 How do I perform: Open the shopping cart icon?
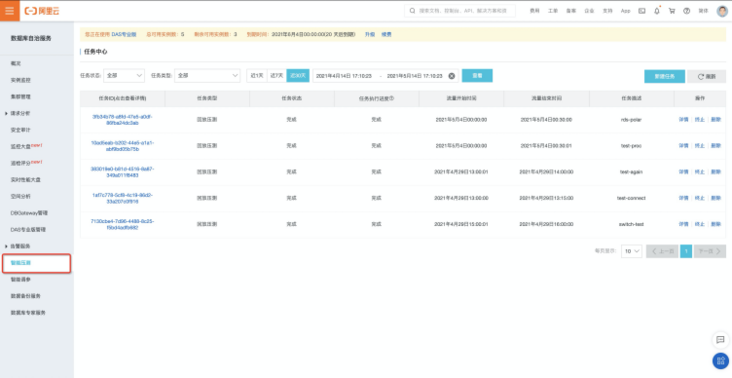pyautogui.click(x=672, y=11)
